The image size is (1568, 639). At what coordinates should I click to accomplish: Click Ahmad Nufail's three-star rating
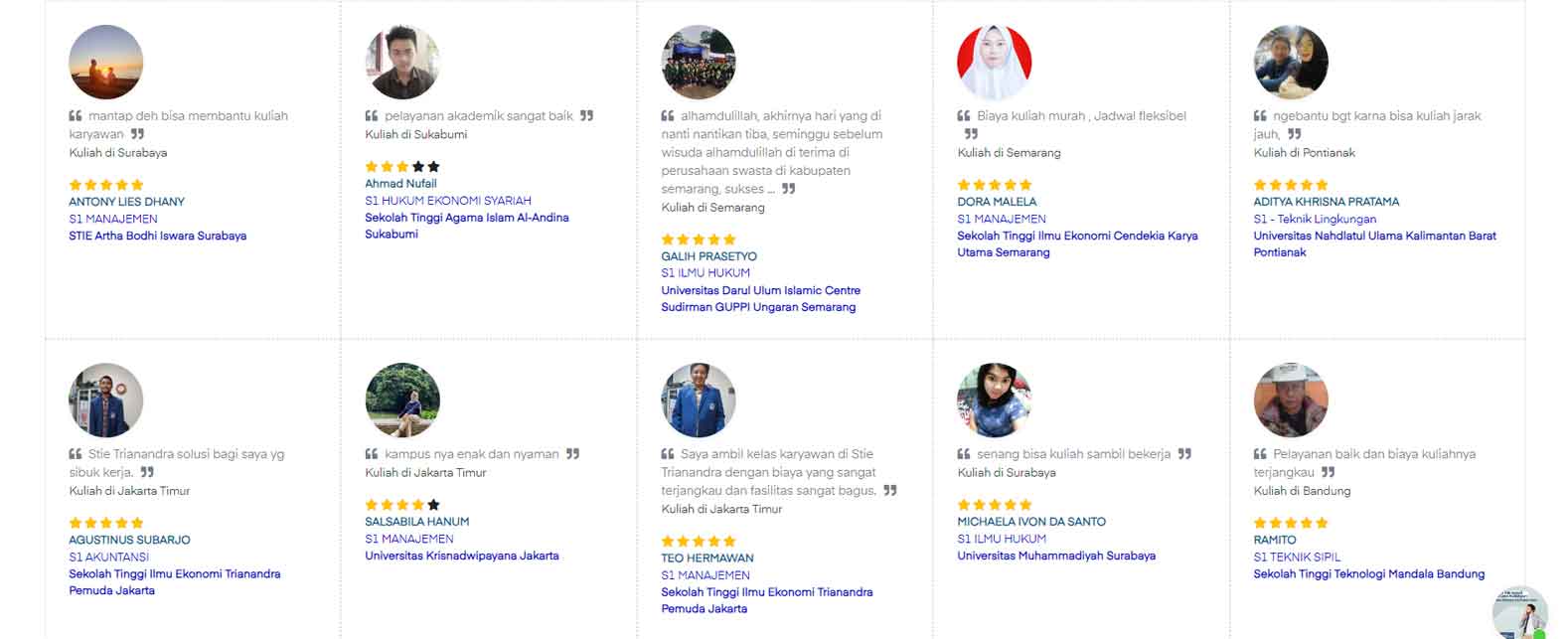(402, 167)
